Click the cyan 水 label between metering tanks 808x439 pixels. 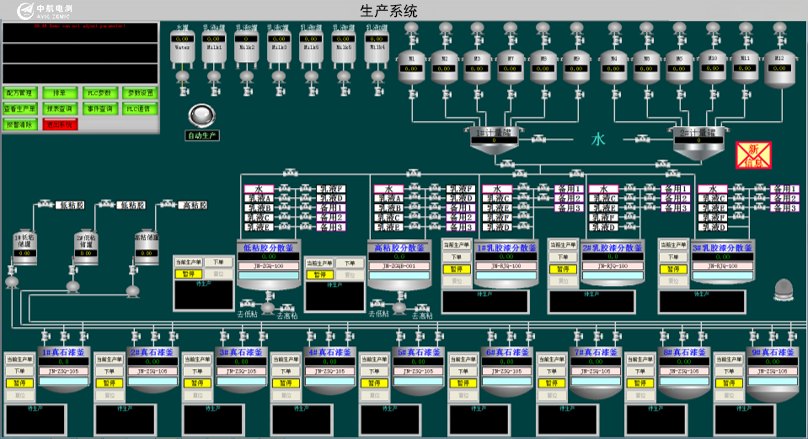[598, 139]
